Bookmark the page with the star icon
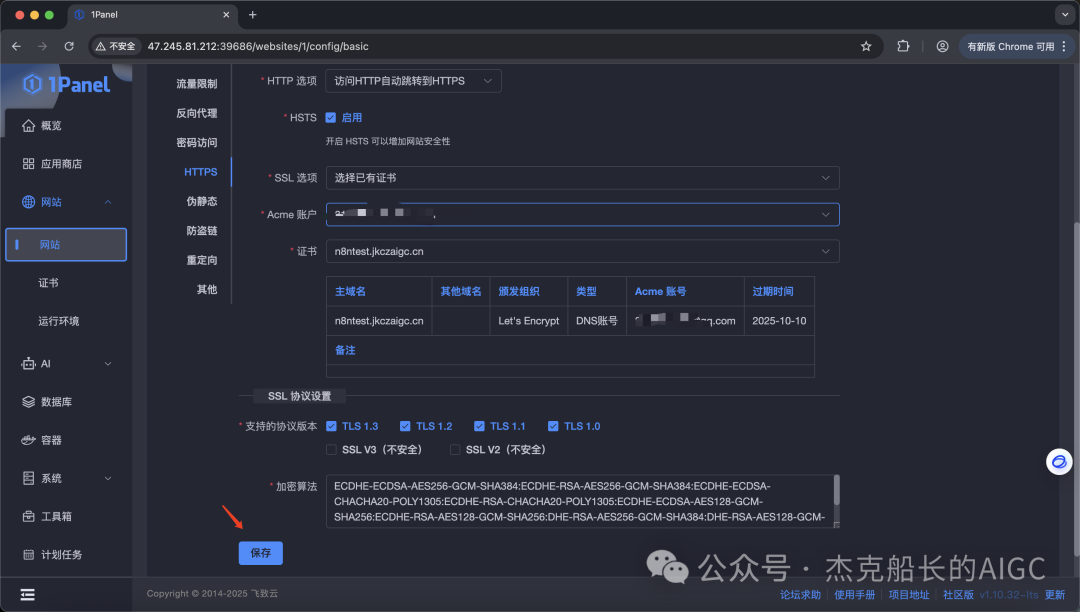The width and height of the screenshot is (1080, 612). click(x=866, y=46)
